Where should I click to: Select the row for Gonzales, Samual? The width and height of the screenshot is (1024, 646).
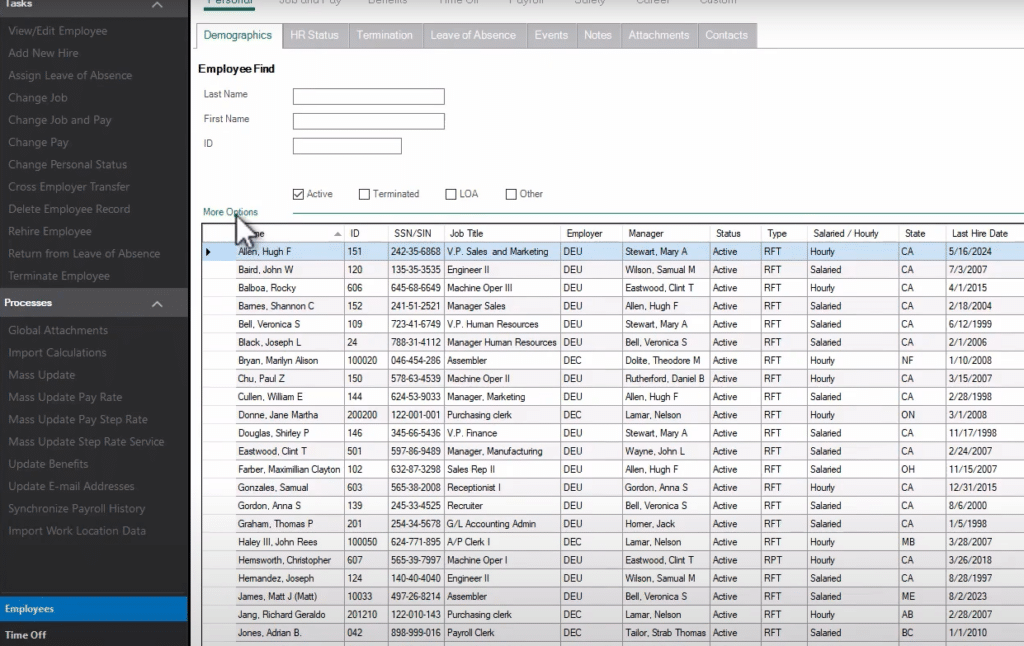tap(613, 488)
